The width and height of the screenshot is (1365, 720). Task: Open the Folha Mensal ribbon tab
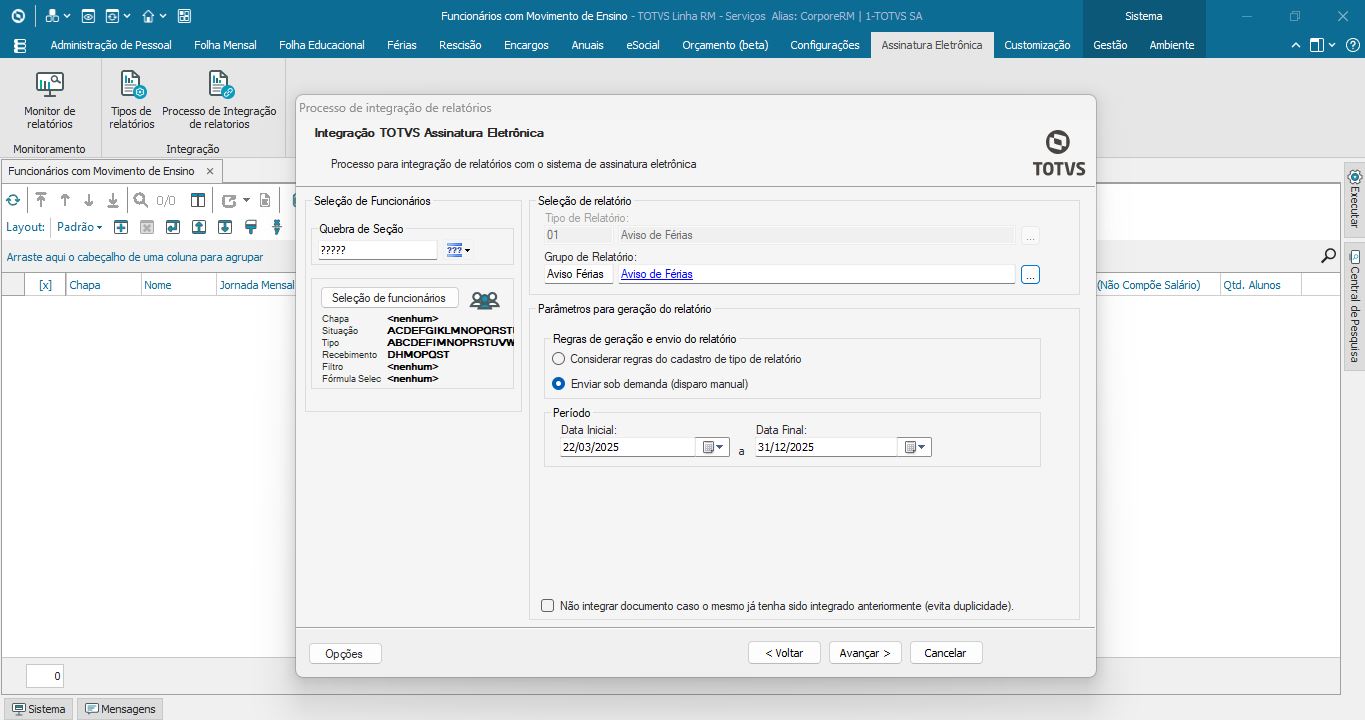coord(225,45)
